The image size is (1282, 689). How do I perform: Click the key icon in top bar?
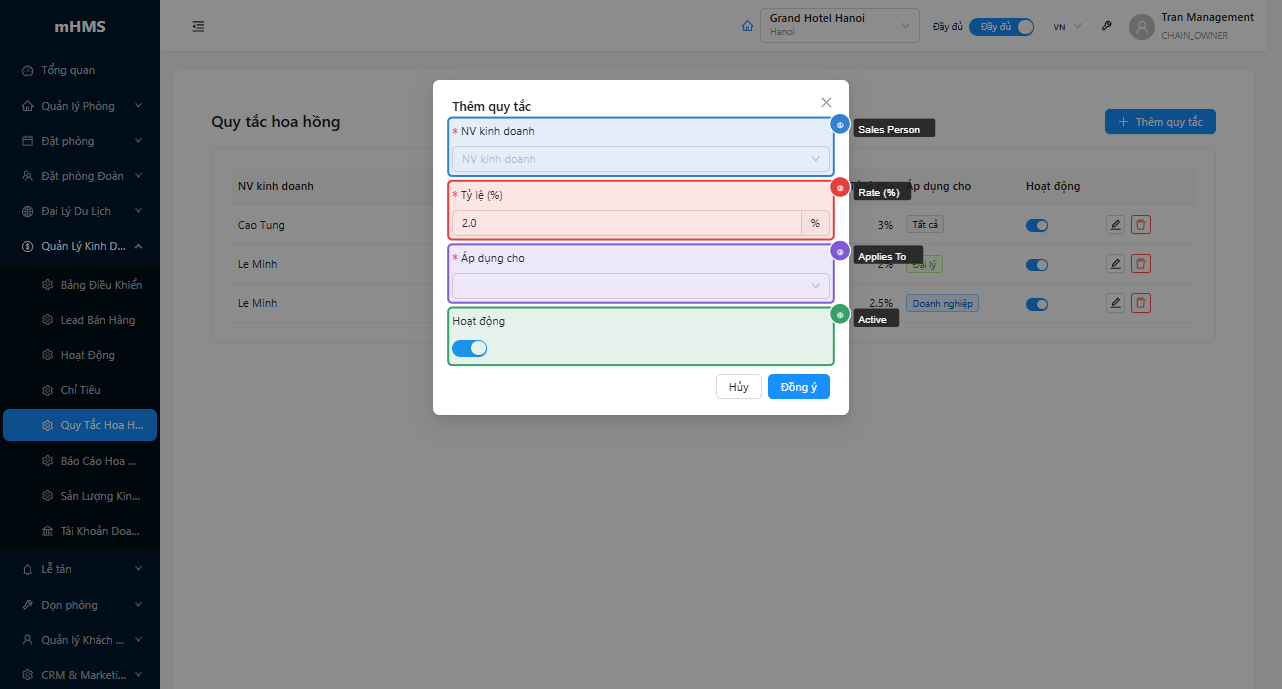[x=1107, y=26]
